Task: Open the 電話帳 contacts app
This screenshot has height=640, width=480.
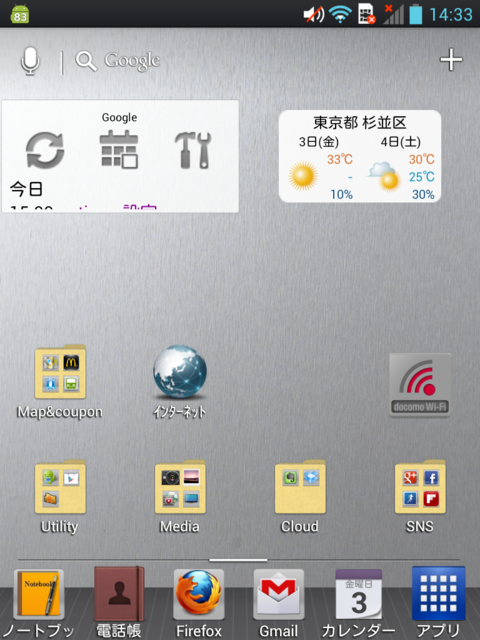Action: click(119, 602)
